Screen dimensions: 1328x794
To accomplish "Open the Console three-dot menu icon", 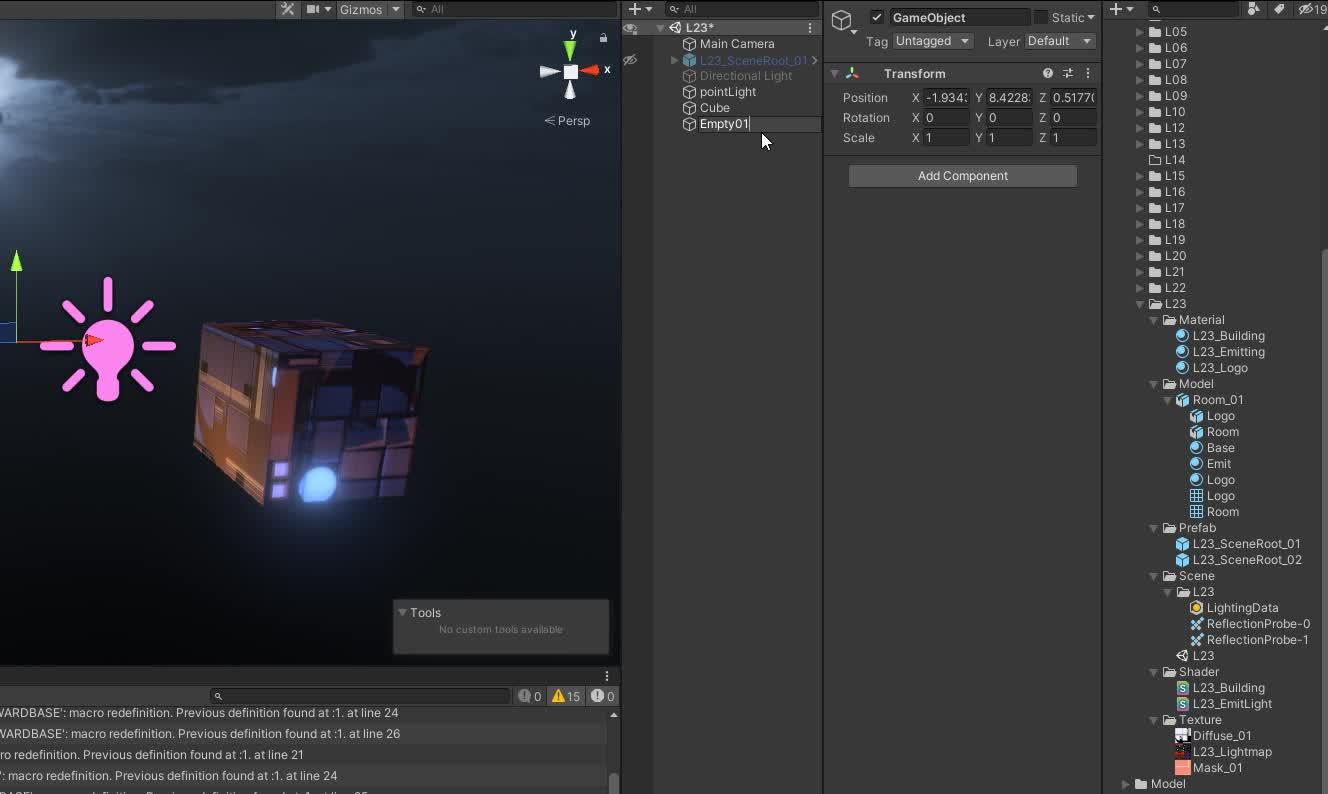I will [607, 675].
